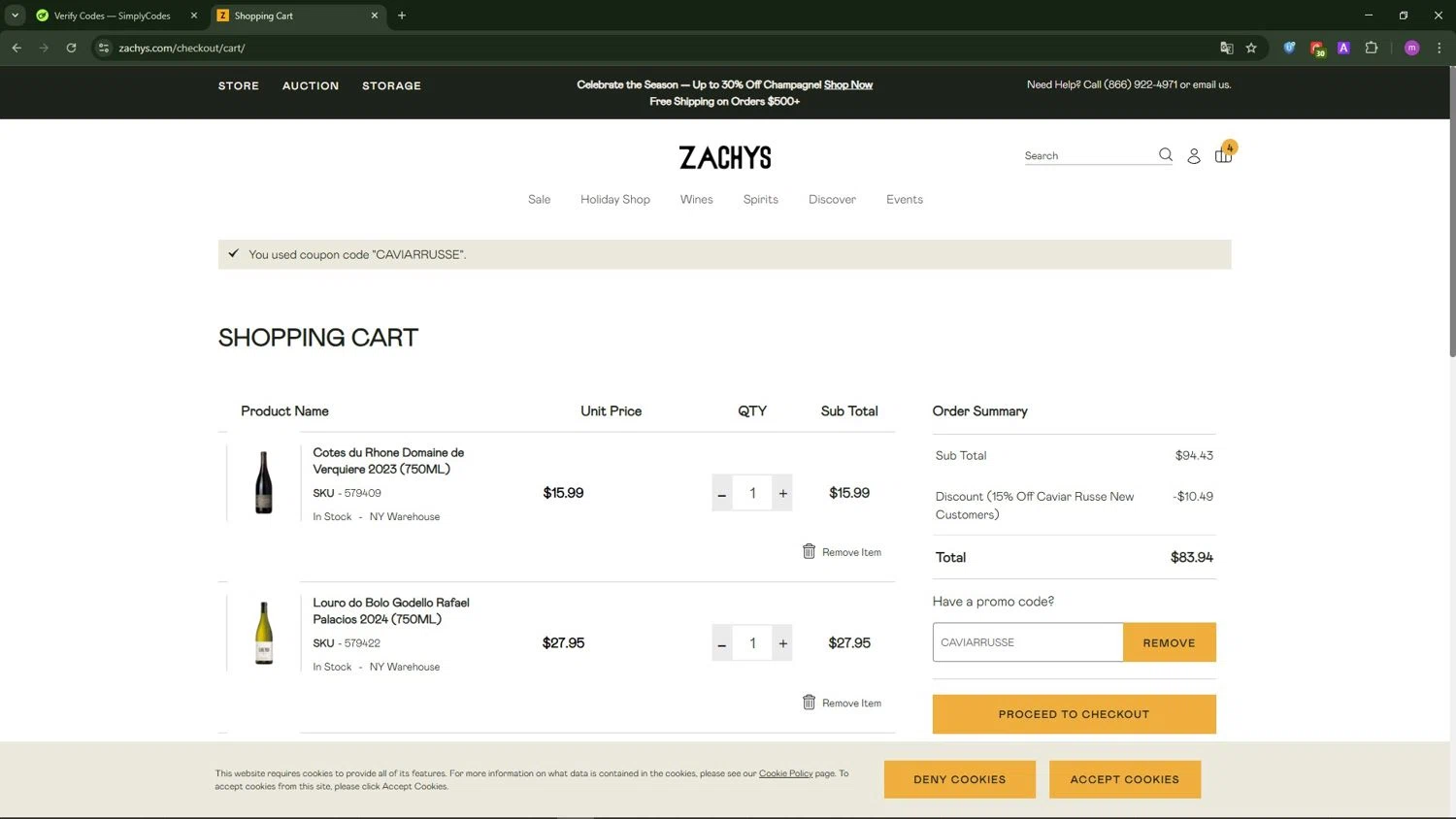Click the search magnifier icon

pyautogui.click(x=1166, y=154)
